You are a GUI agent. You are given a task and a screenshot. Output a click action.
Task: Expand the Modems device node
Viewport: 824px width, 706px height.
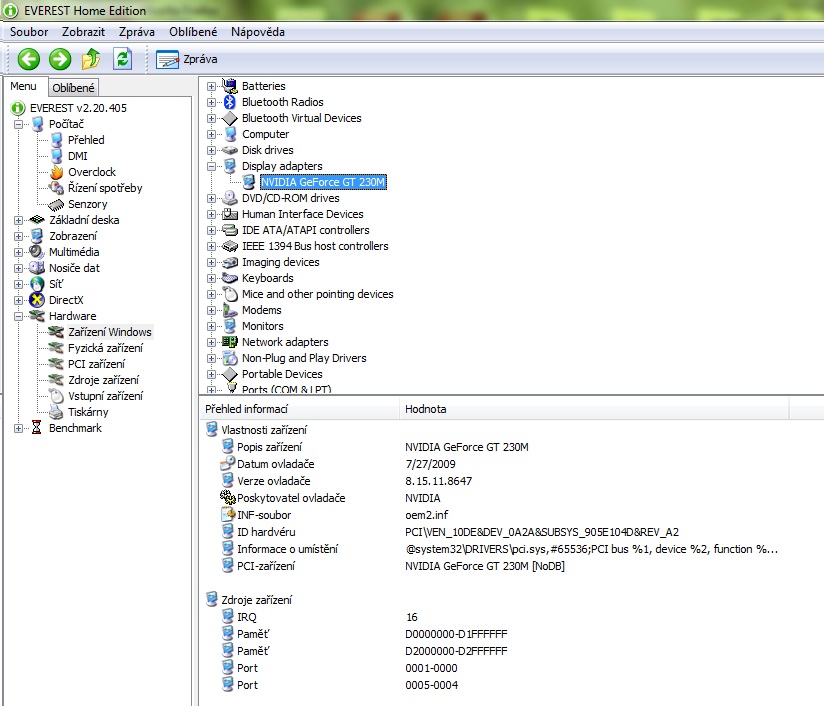tap(211, 310)
